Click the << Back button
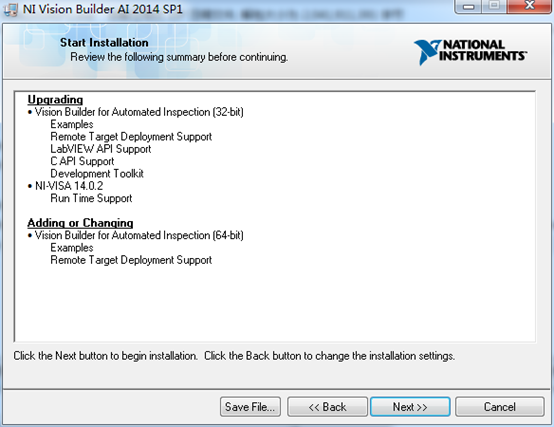This screenshot has width=554, height=427. pyautogui.click(x=327, y=407)
